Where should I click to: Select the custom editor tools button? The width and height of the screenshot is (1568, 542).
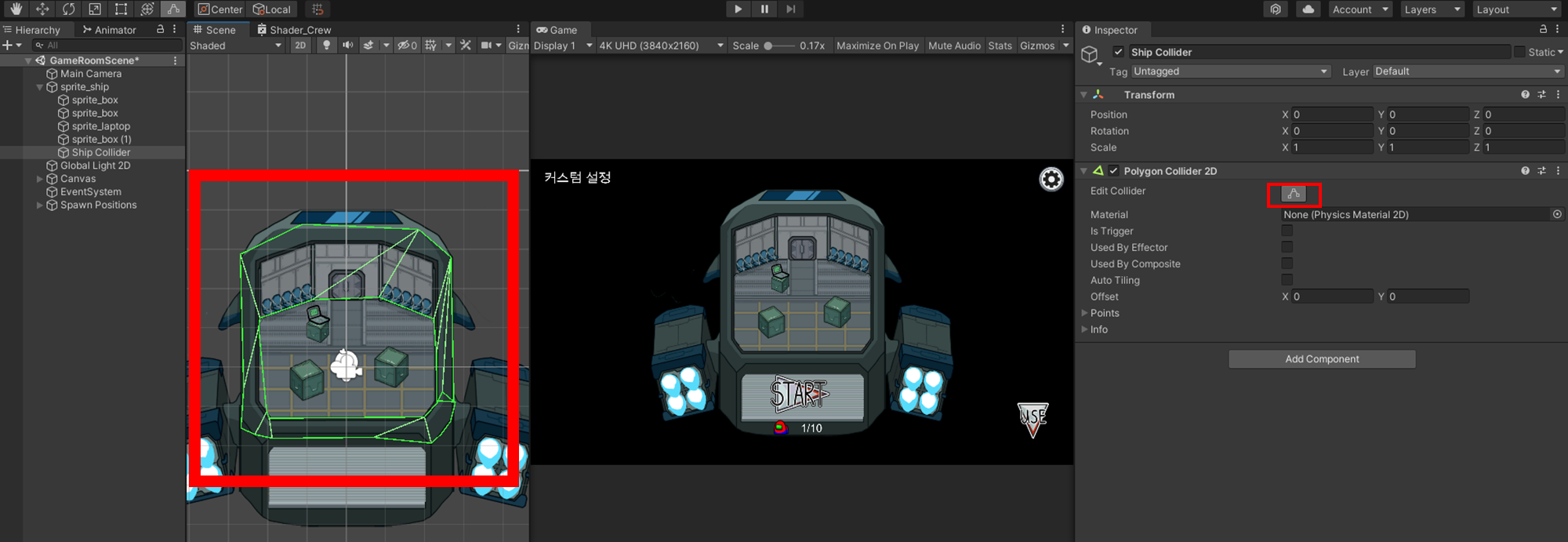(173, 9)
